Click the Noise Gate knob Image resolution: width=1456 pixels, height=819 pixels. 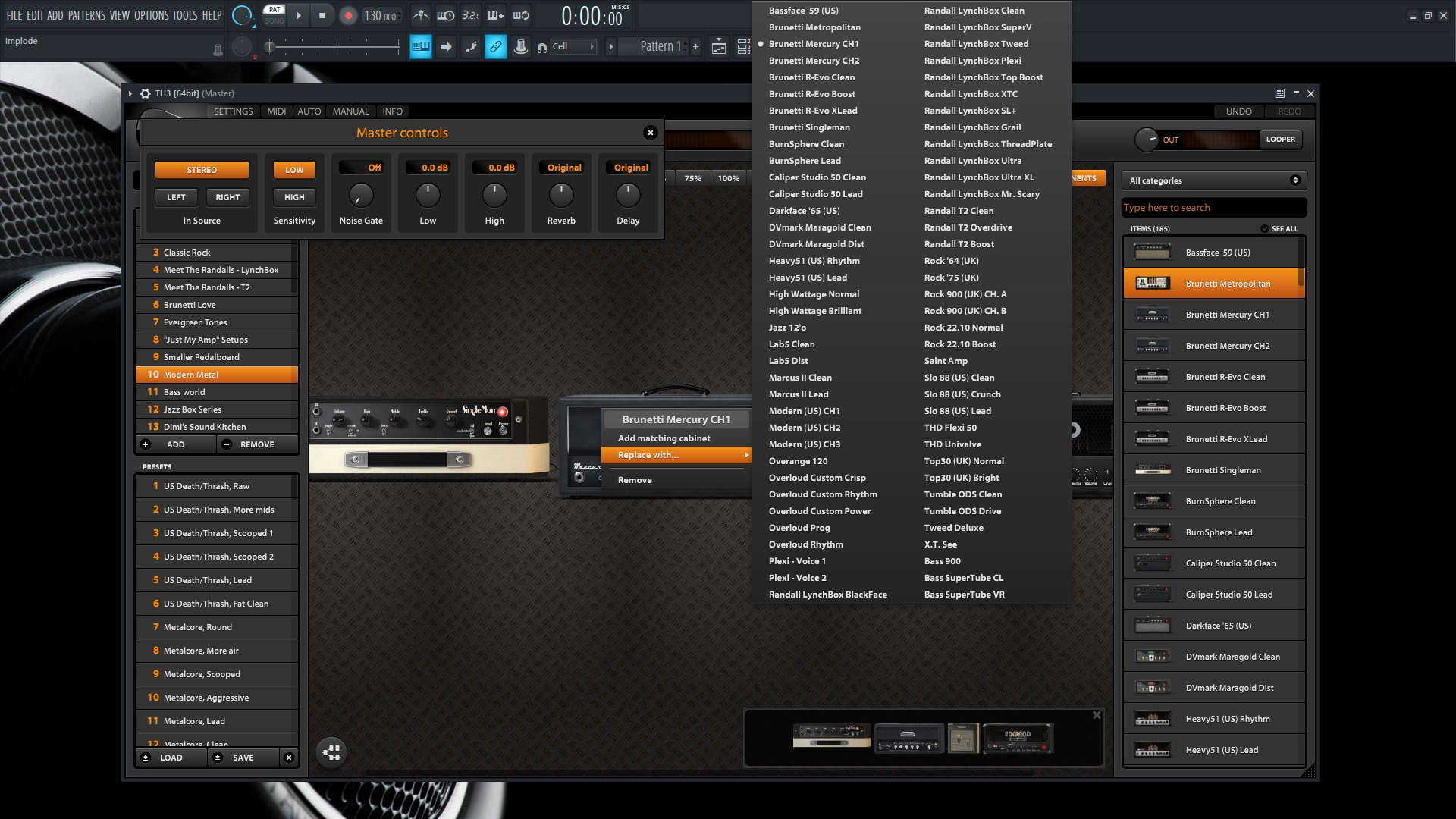pos(361,196)
